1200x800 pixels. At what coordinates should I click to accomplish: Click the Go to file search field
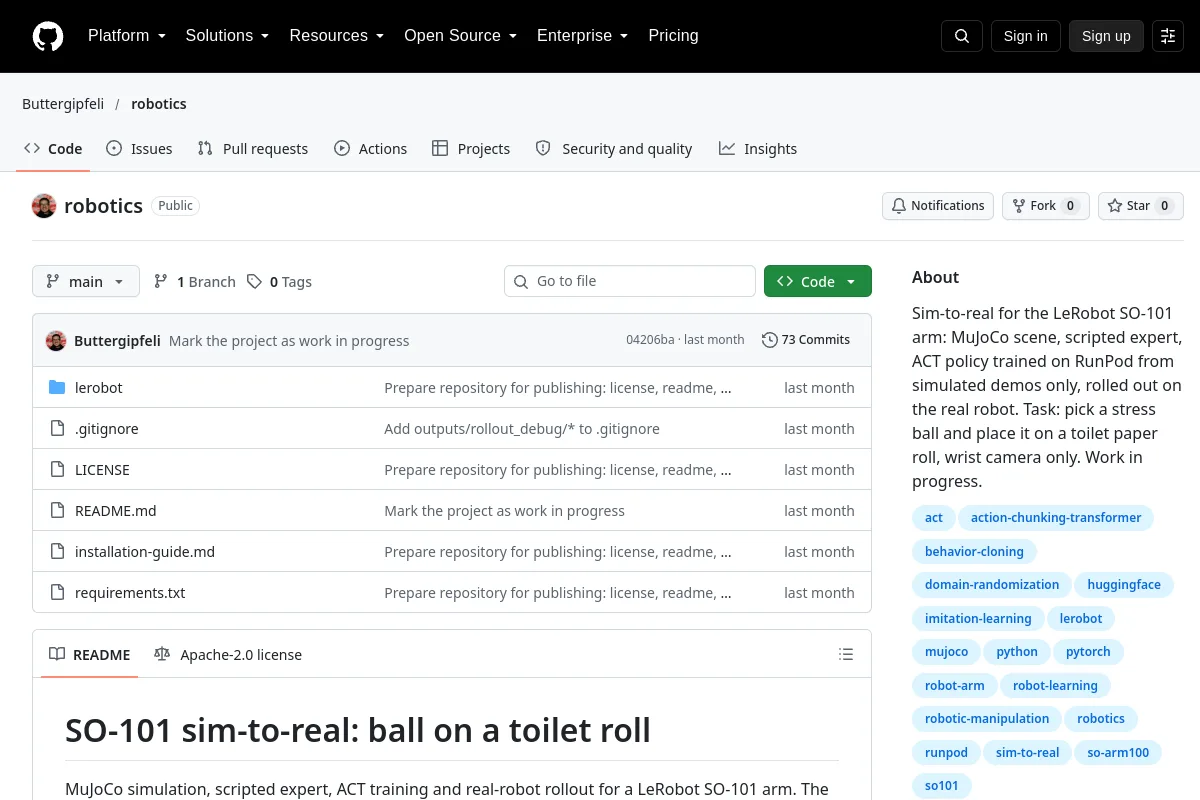(x=630, y=282)
